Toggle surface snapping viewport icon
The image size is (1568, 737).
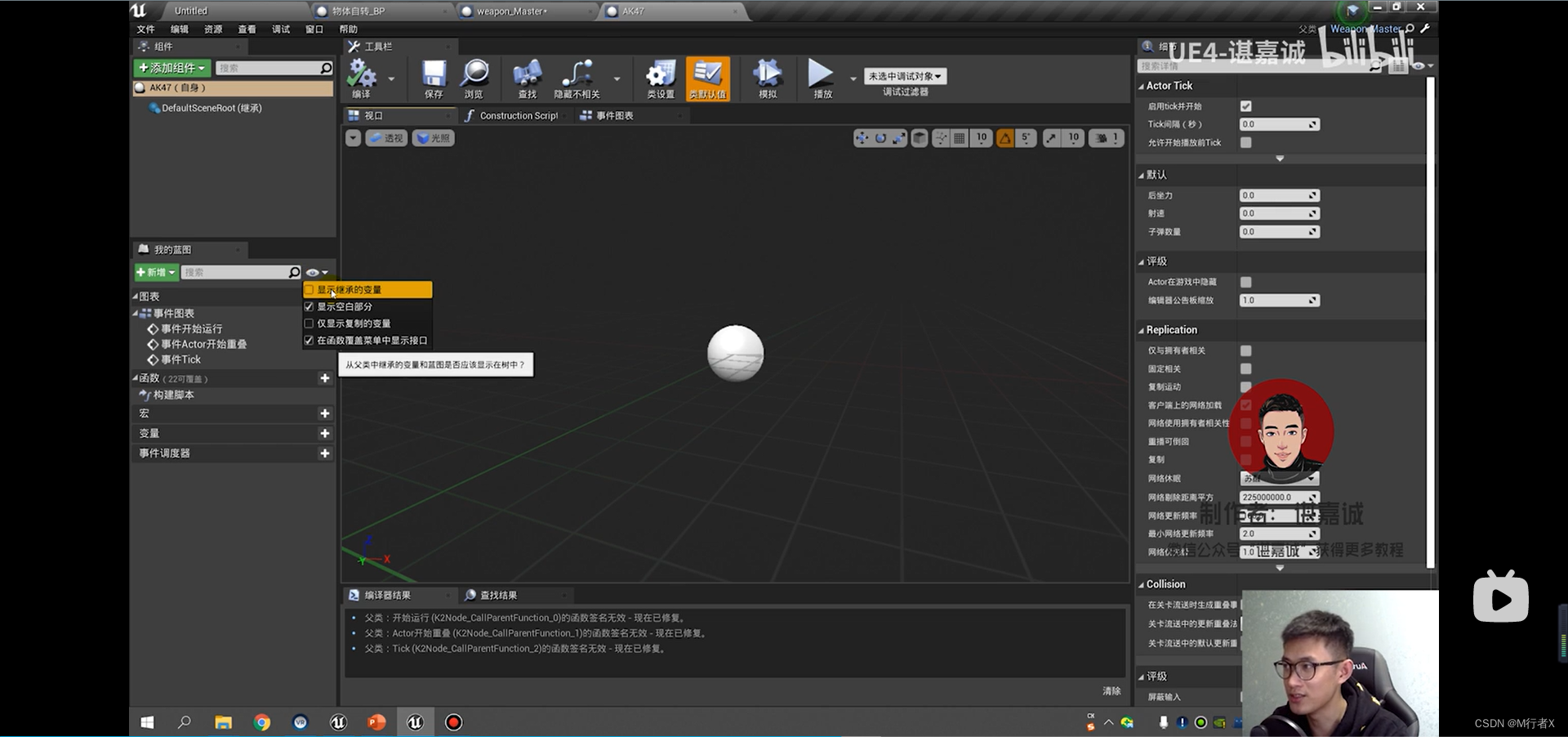(942, 138)
